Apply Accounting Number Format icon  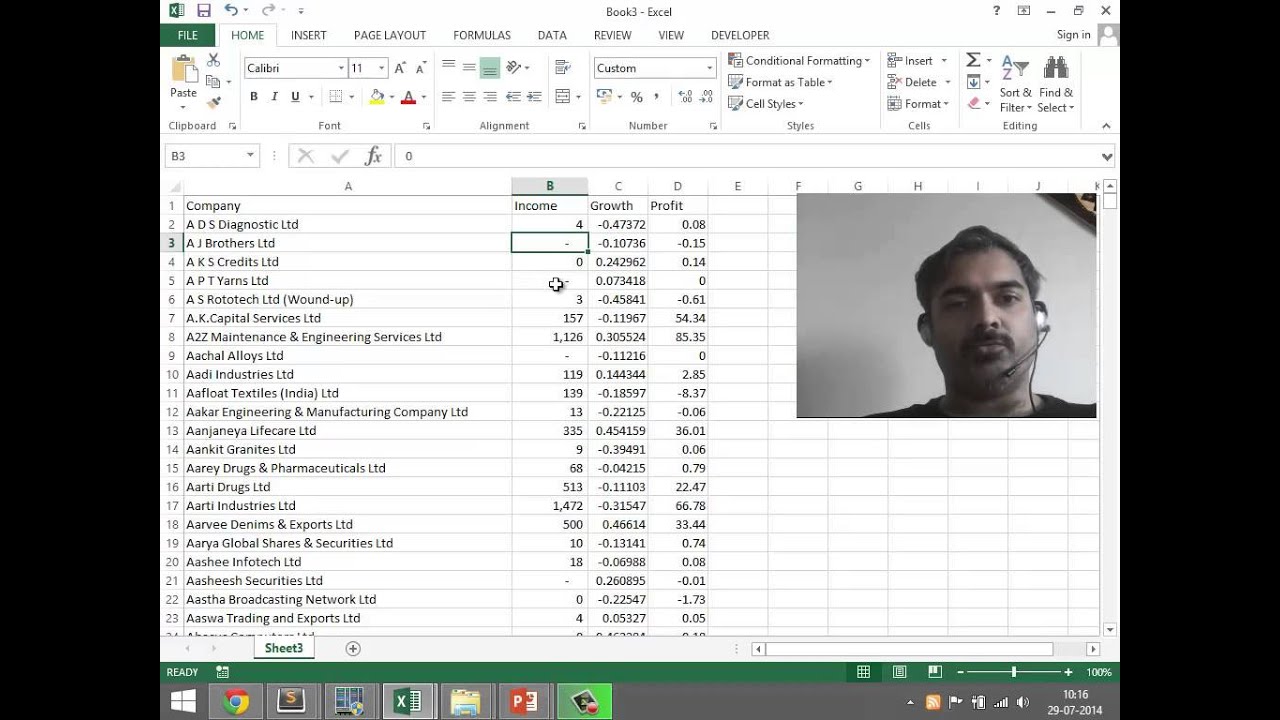click(x=603, y=97)
